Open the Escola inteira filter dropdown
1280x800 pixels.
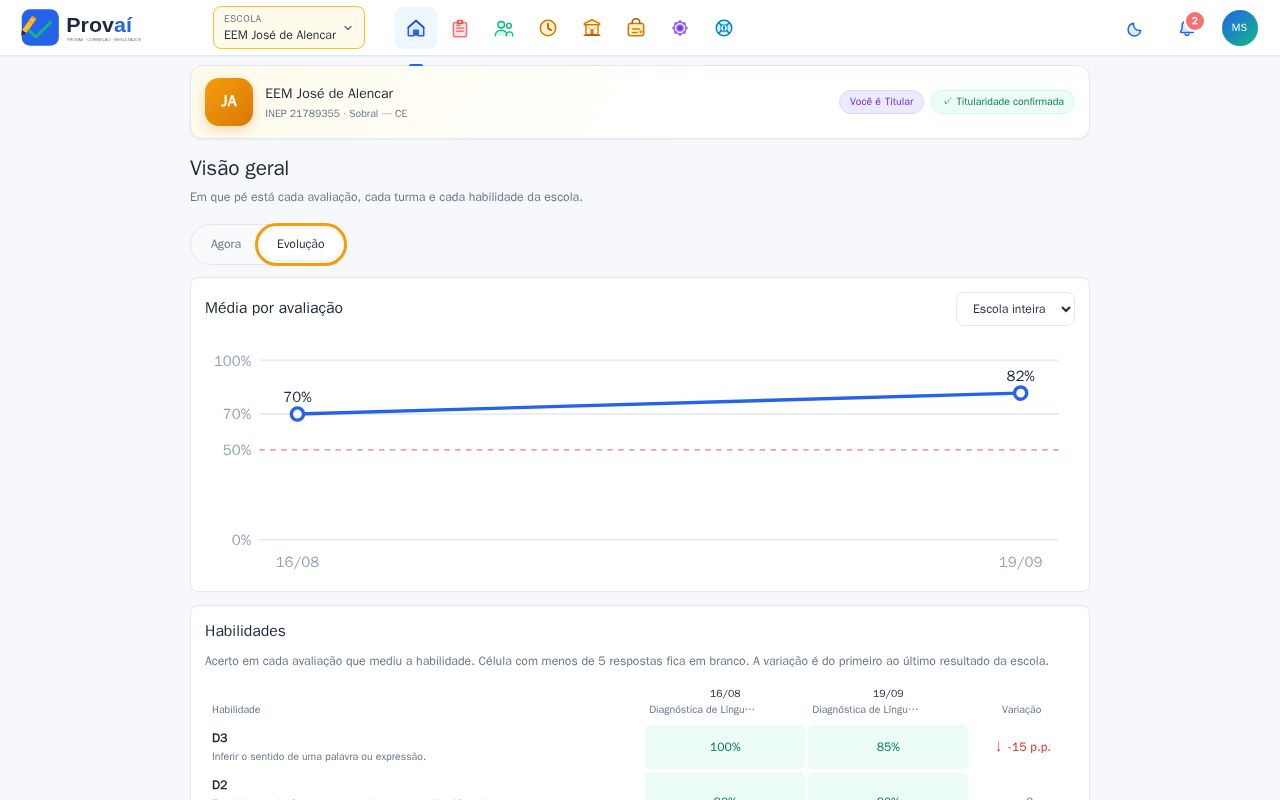pos(1015,309)
